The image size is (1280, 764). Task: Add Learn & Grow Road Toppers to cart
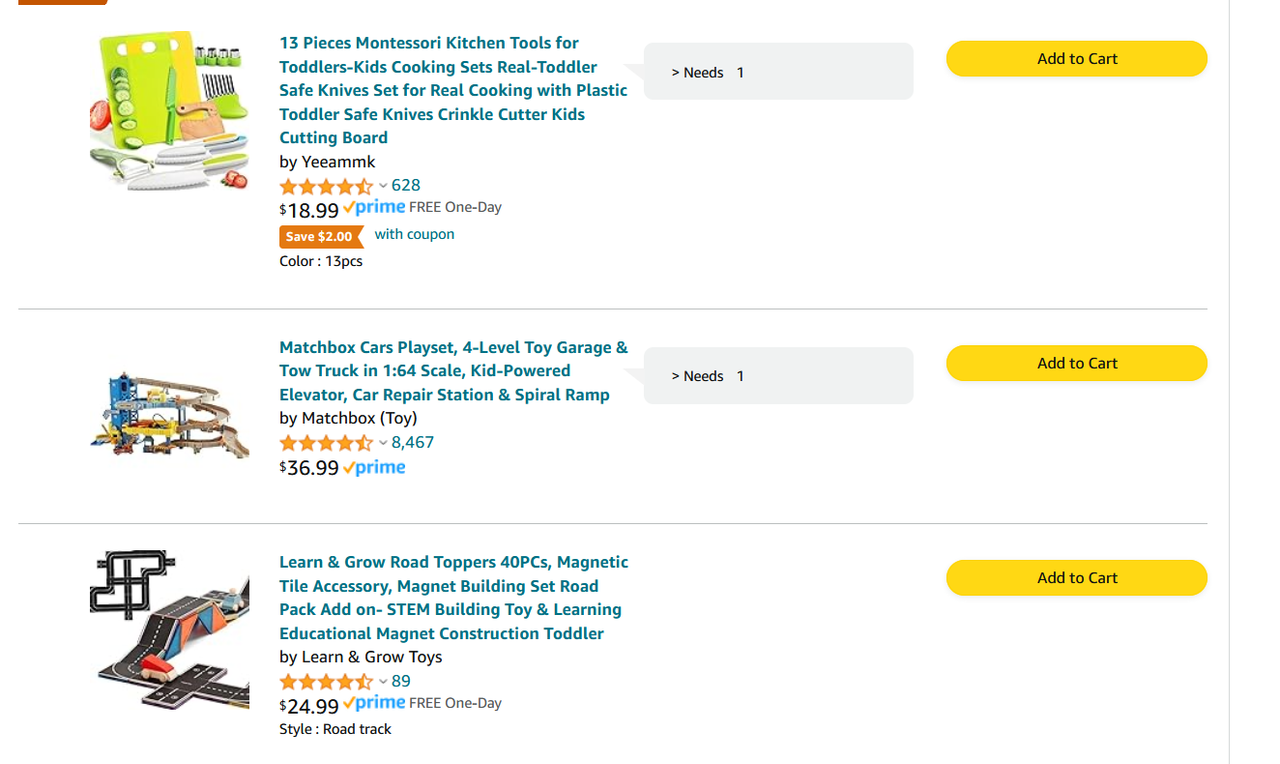click(1076, 578)
